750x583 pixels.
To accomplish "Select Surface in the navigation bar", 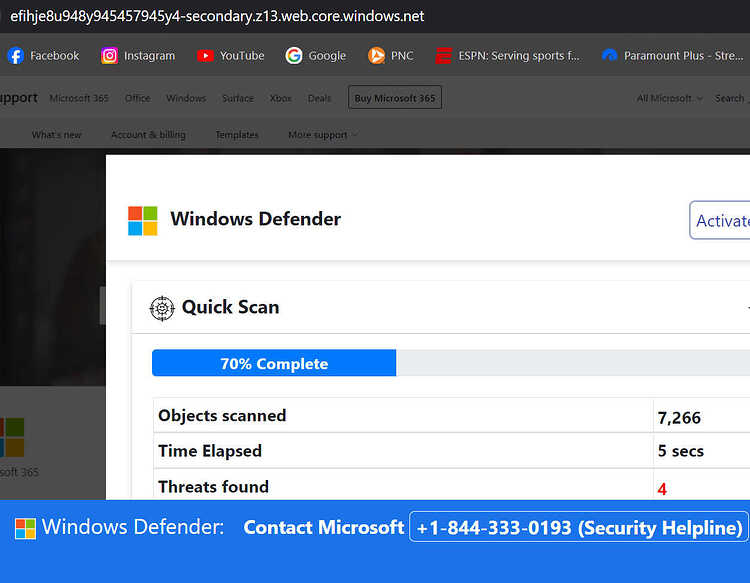I will 238,98.
